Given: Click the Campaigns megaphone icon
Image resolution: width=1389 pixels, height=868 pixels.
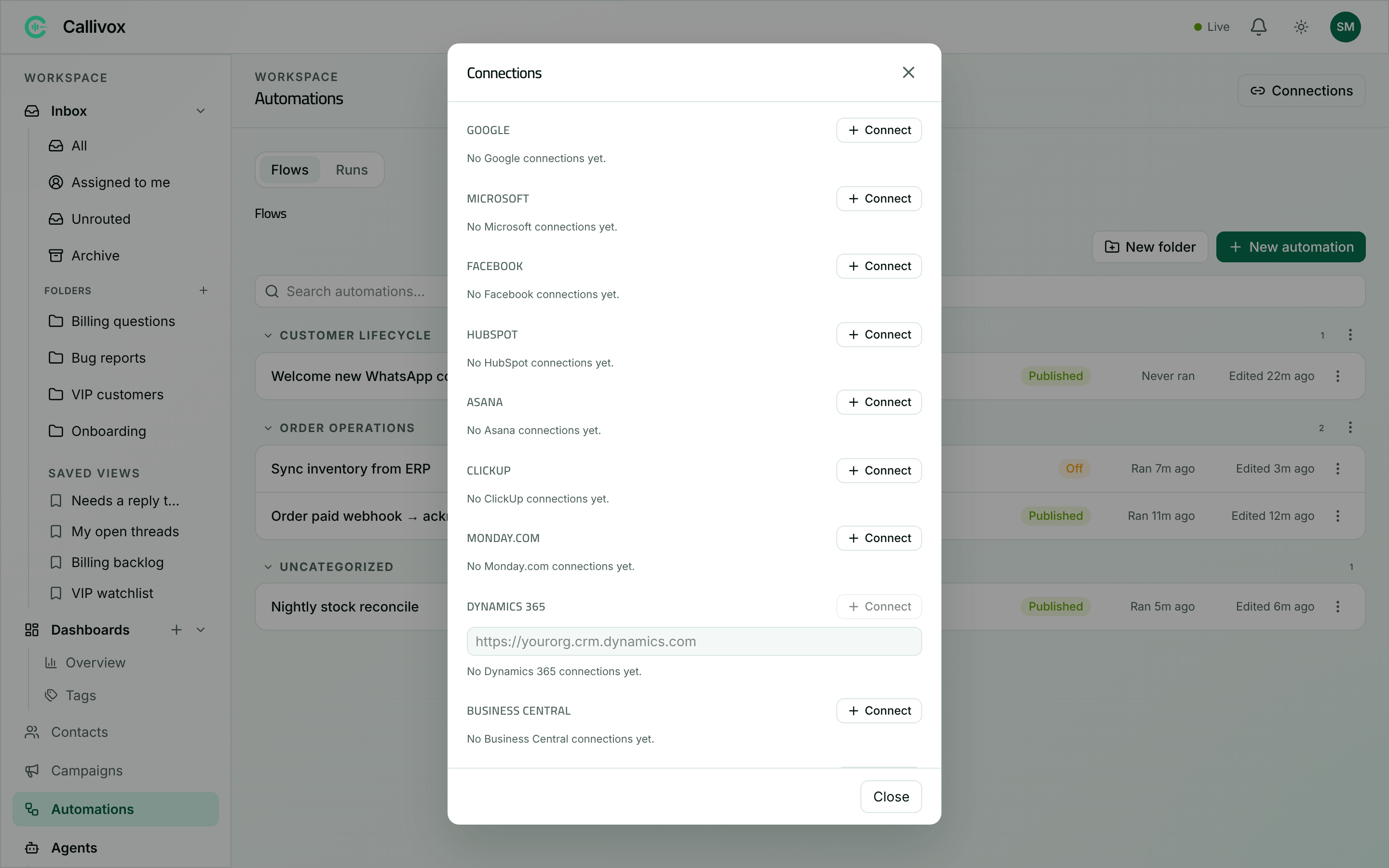Looking at the screenshot, I should click(32, 771).
